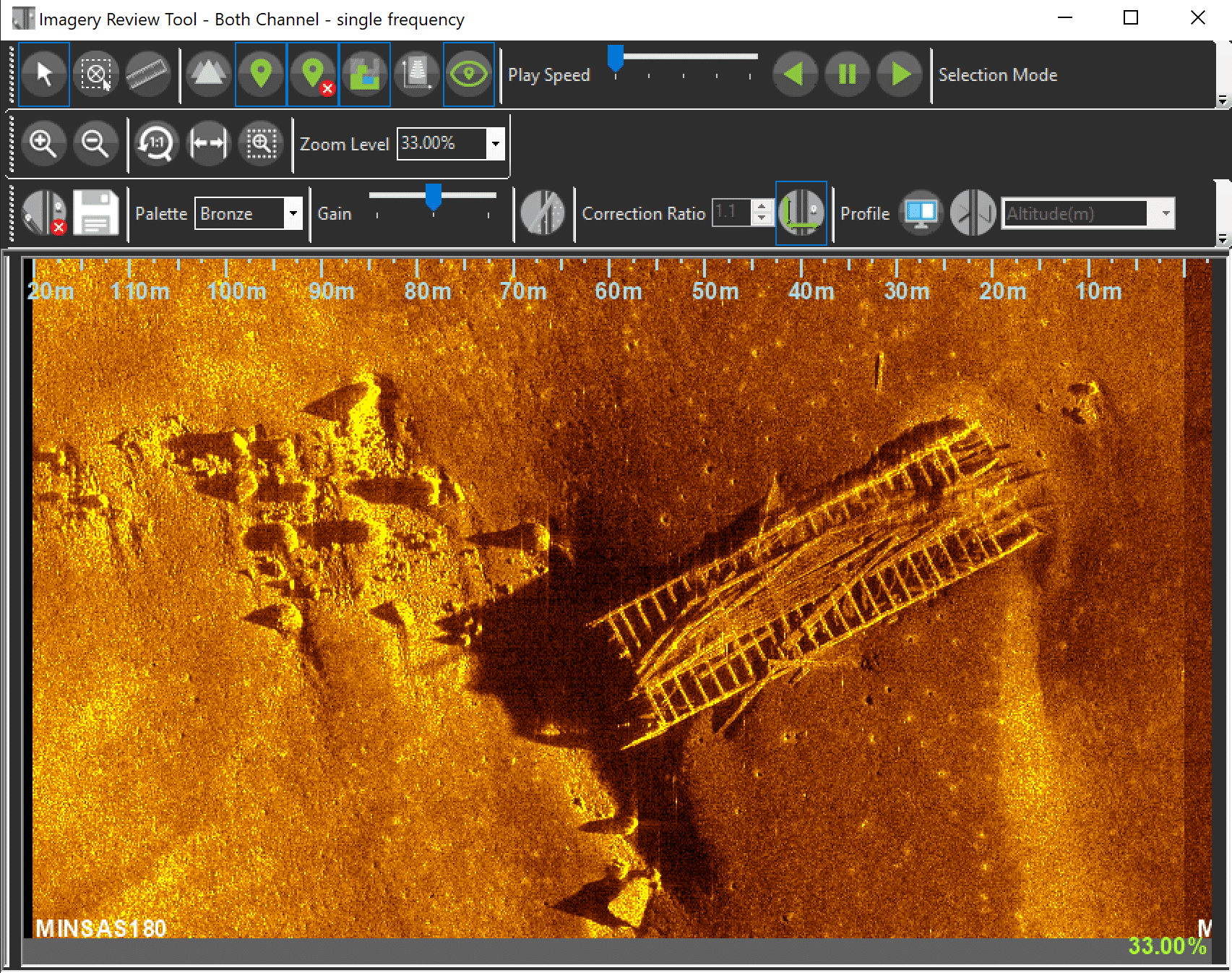The height and width of the screenshot is (973, 1232).
Task: Toggle the eye visibility icon
Action: click(469, 74)
